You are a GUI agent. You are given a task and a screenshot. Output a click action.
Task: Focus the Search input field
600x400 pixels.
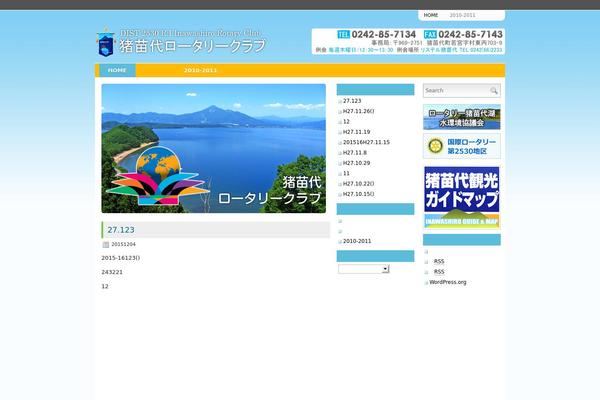point(456,91)
